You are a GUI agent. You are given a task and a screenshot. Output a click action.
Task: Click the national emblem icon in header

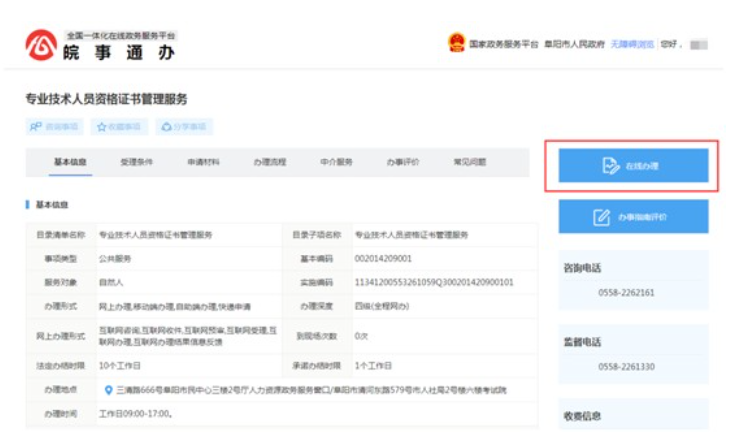pyautogui.click(x=456, y=44)
